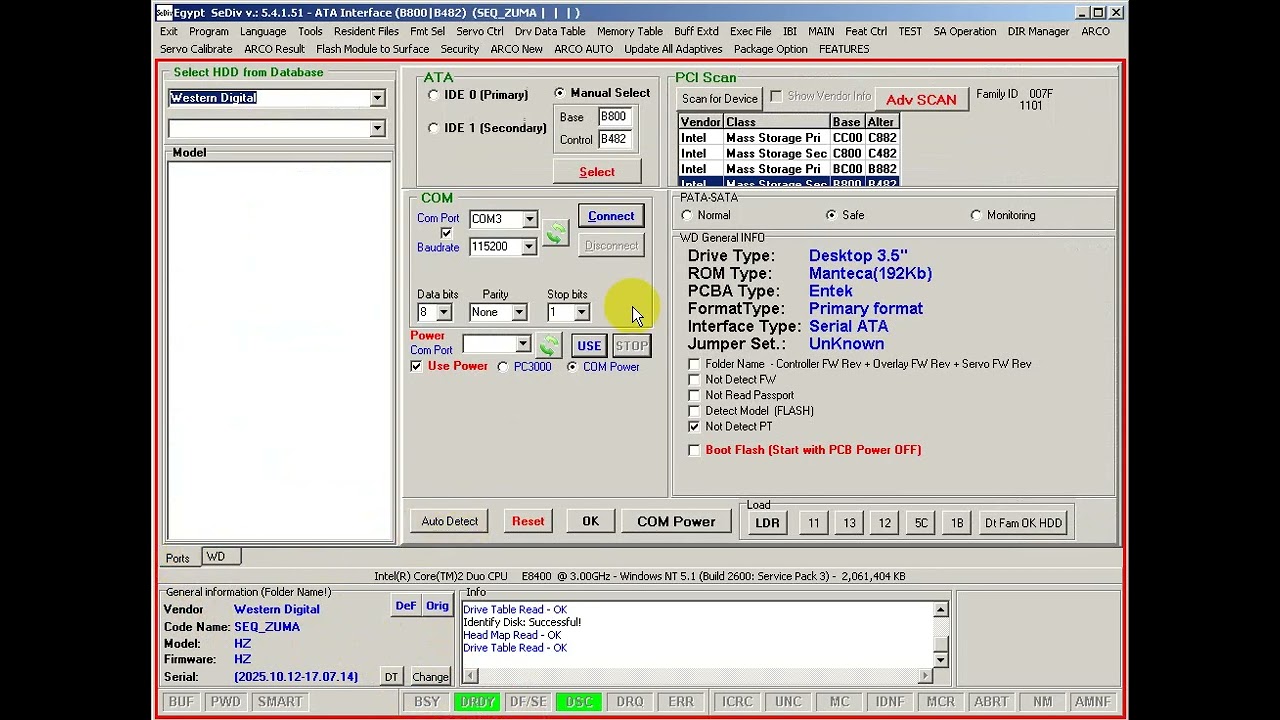Click the Connect button

[611, 217]
